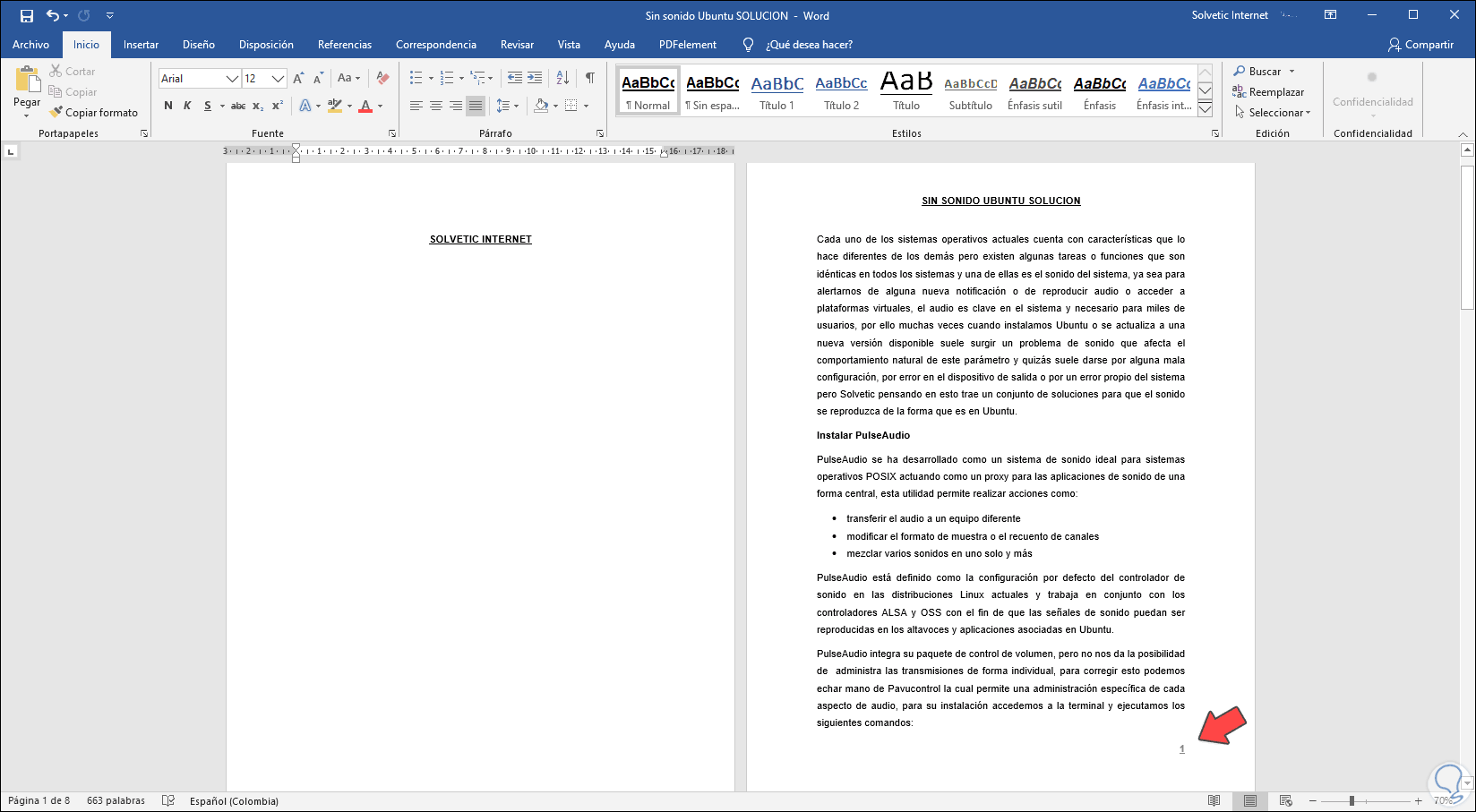Switch to Web Layout view
The image size is (1476, 812).
[x=1286, y=801]
